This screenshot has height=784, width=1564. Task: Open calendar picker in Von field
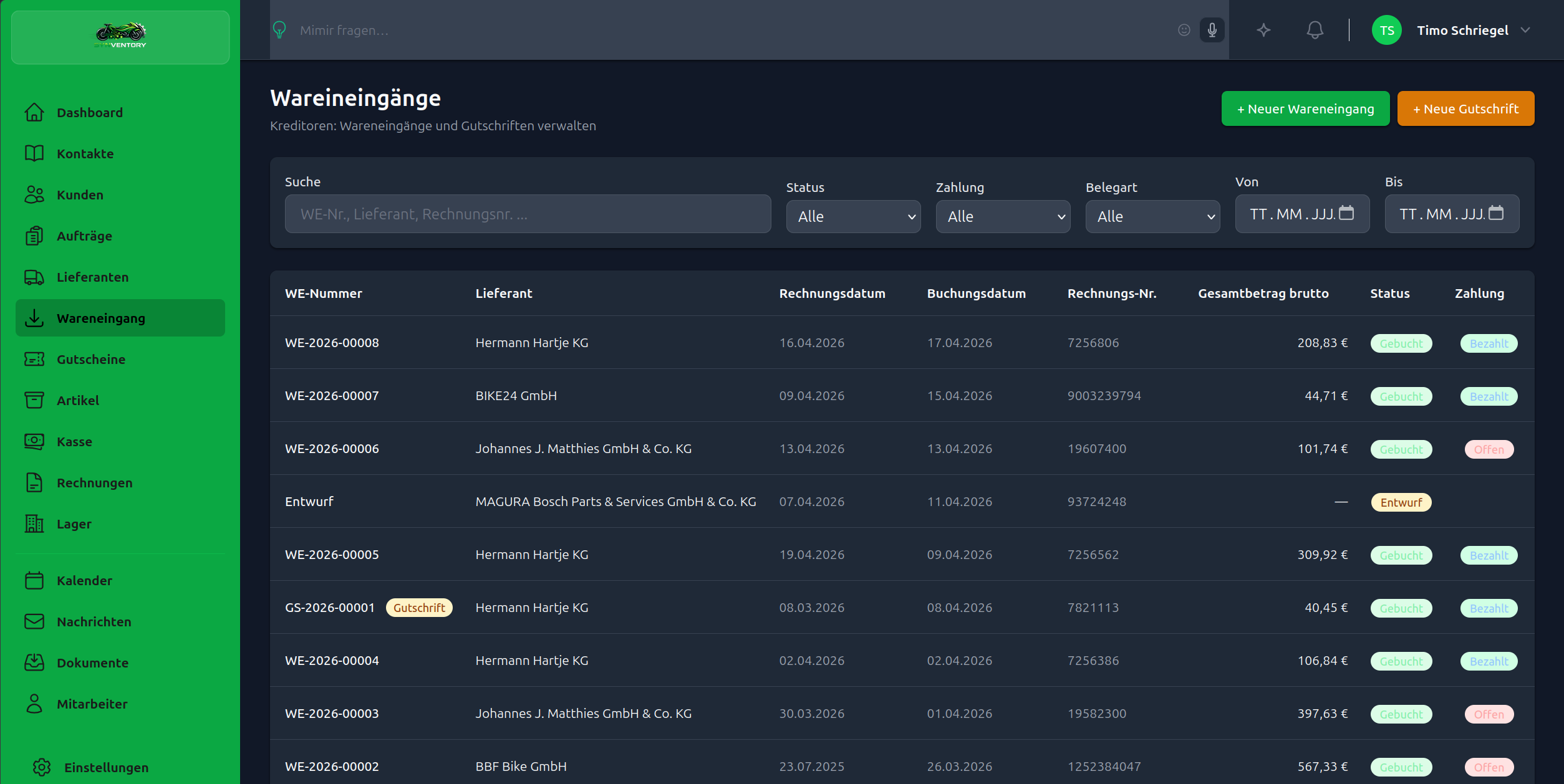tap(1347, 213)
